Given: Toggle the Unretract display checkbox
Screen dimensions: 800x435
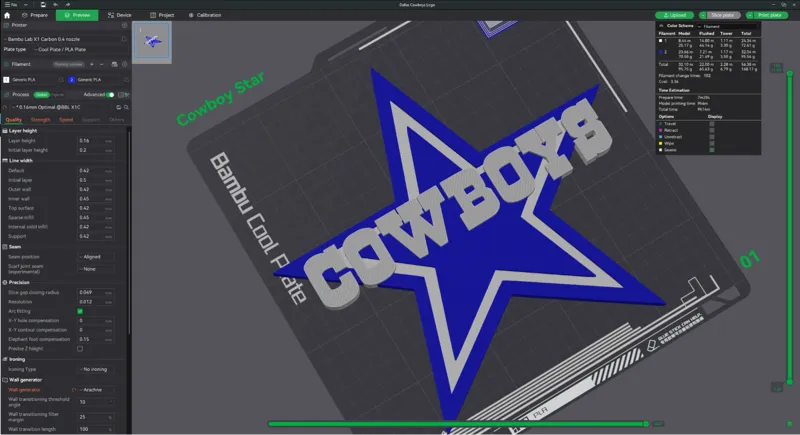Looking at the screenshot, I should 712,137.
